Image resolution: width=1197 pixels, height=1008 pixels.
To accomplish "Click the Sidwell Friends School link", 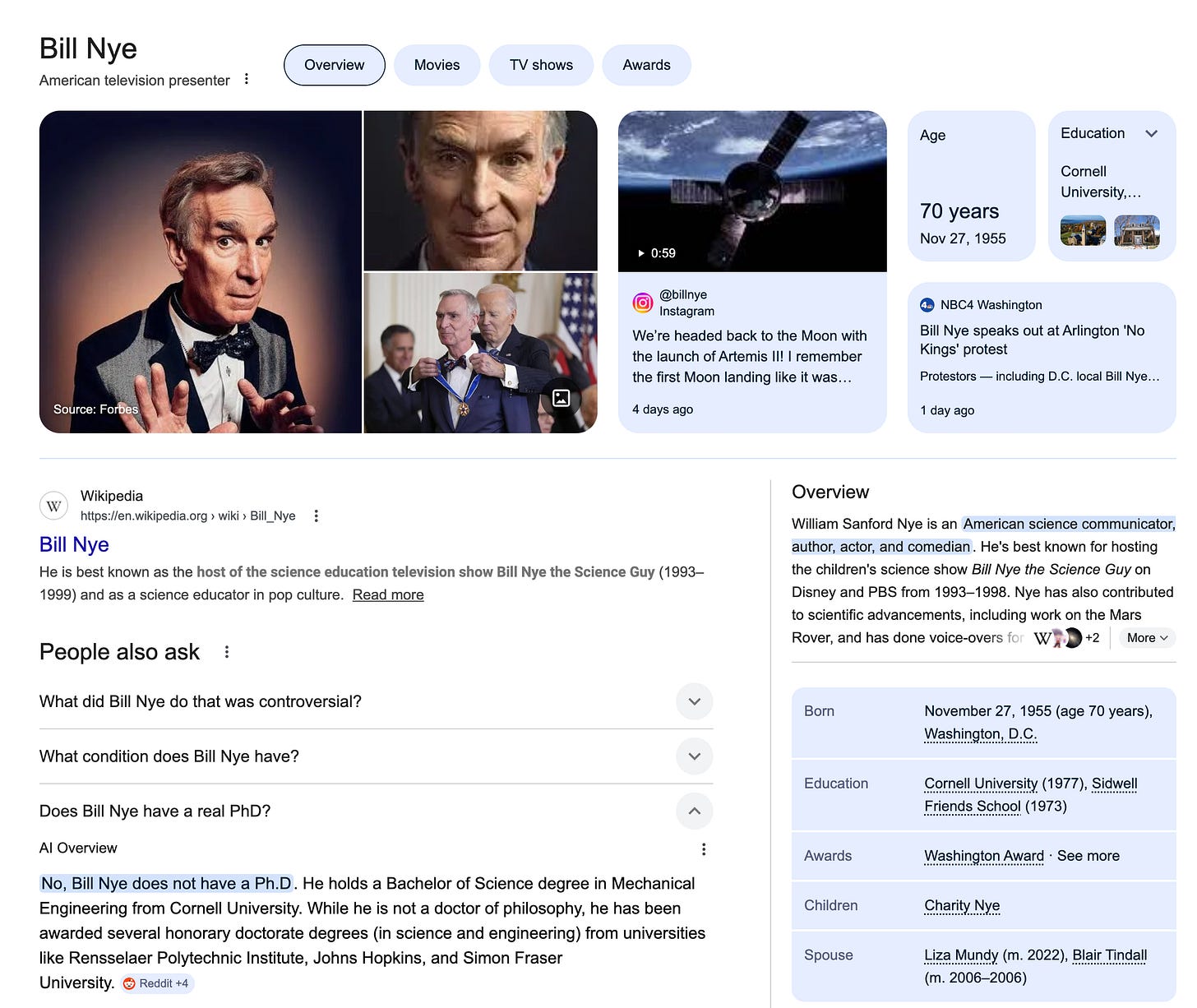I will [x=1031, y=795].
